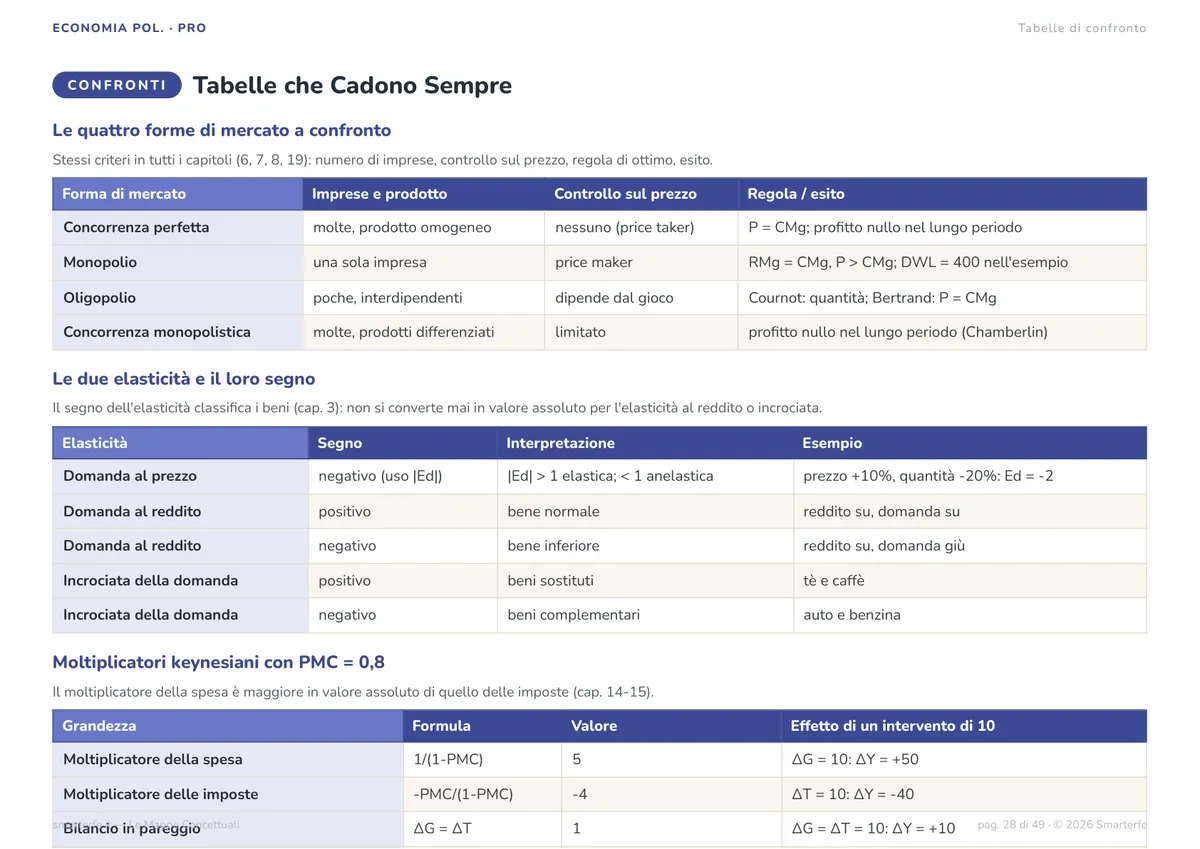1200x849 pixels.
Task: Click the "beni complementari" cell
Action: (x=645, y=615)
